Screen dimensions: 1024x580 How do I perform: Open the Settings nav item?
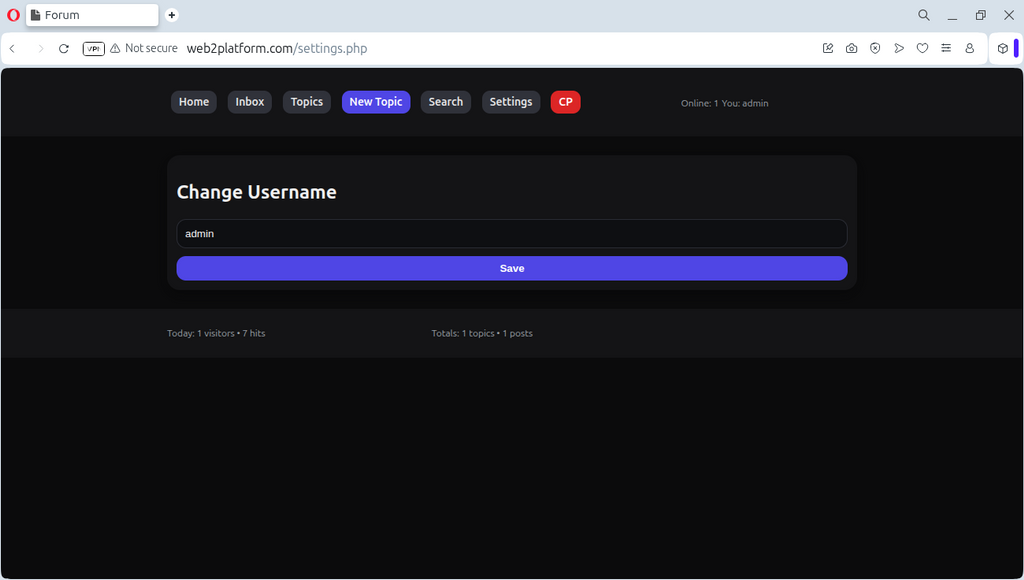[511, 102]
